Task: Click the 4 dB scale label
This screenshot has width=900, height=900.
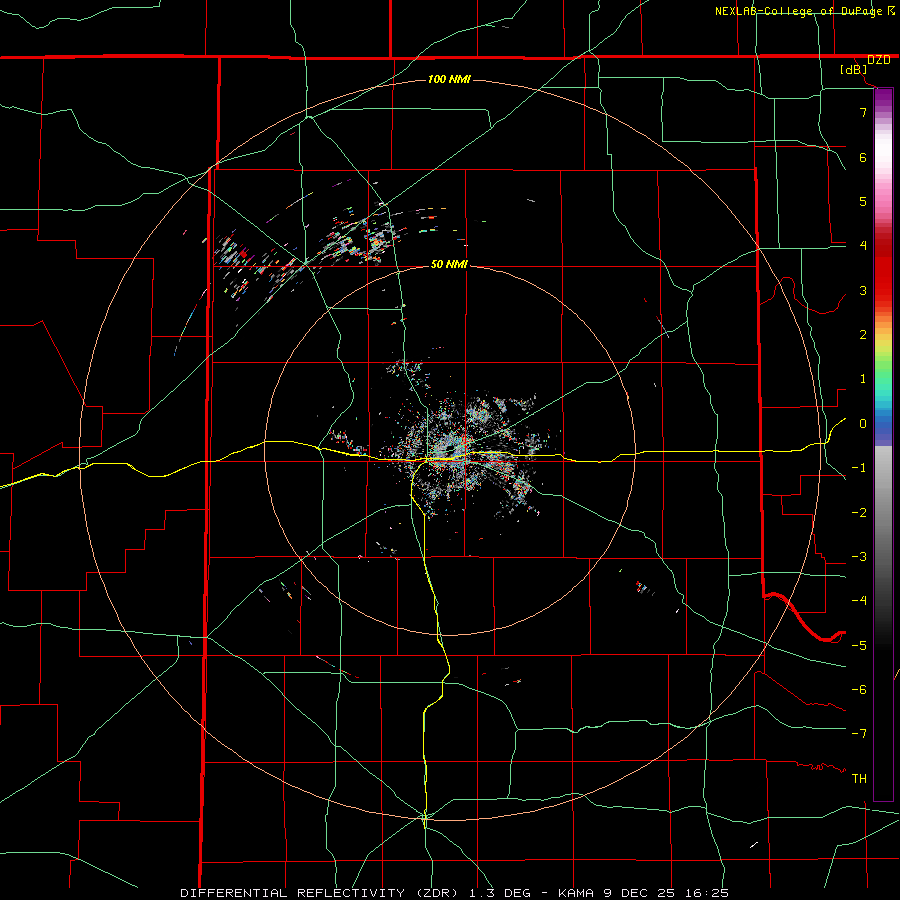Action: click(863, 246)
